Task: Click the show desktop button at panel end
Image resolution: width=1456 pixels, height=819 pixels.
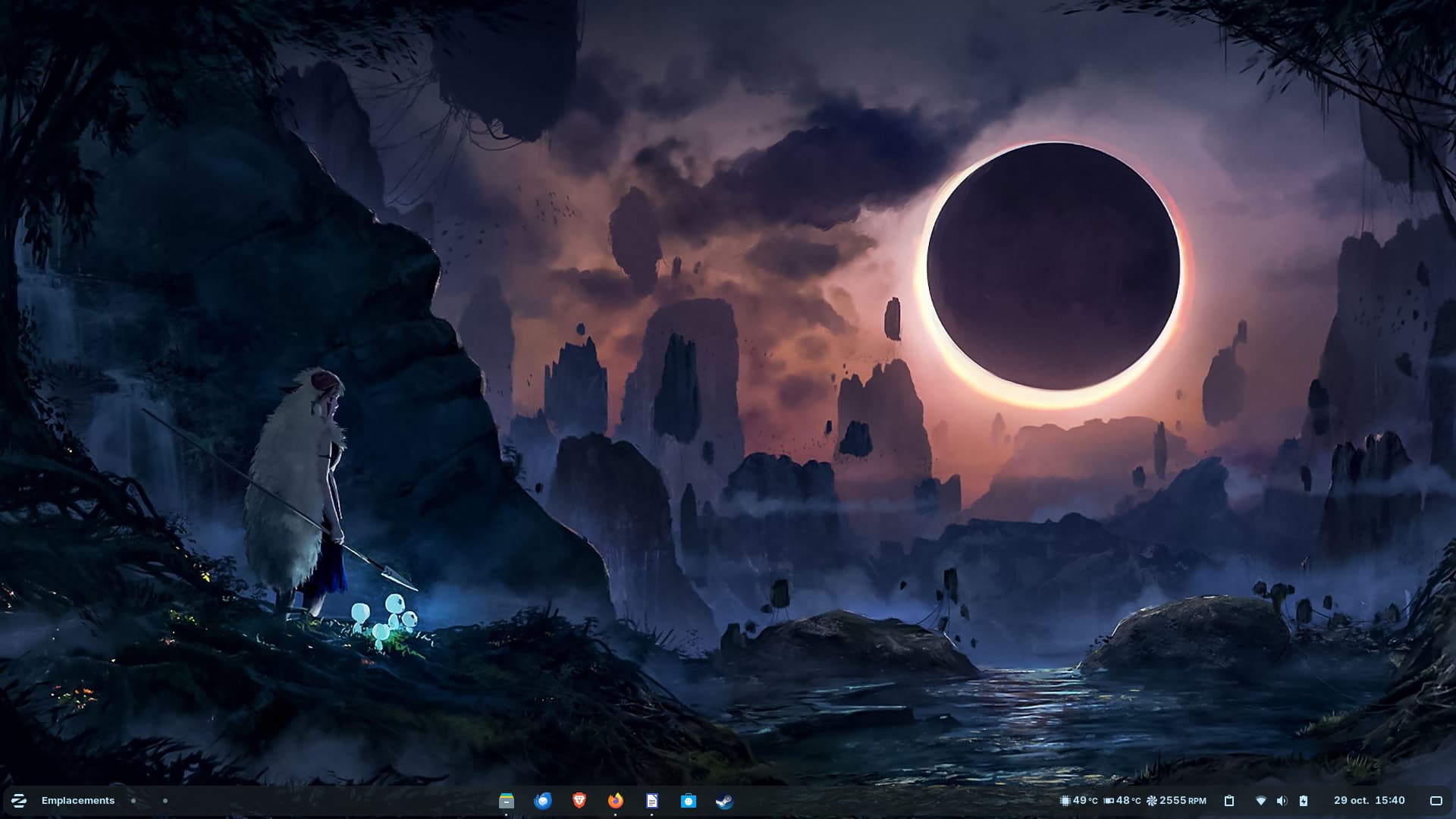Action: (1436, 801)
